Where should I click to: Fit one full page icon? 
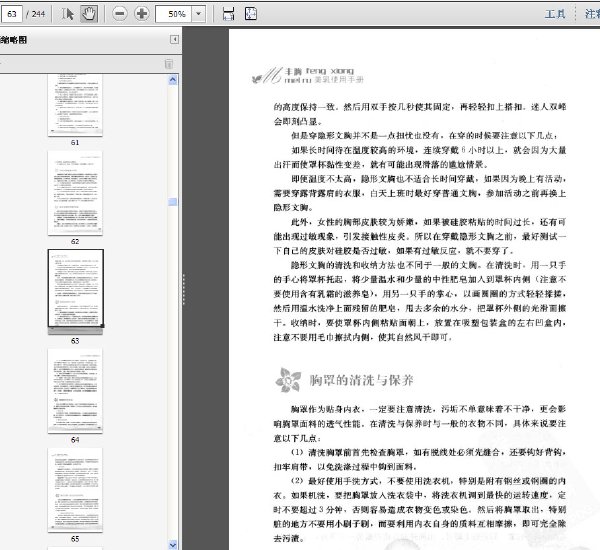pyautogui.click(x=251, y=14)
